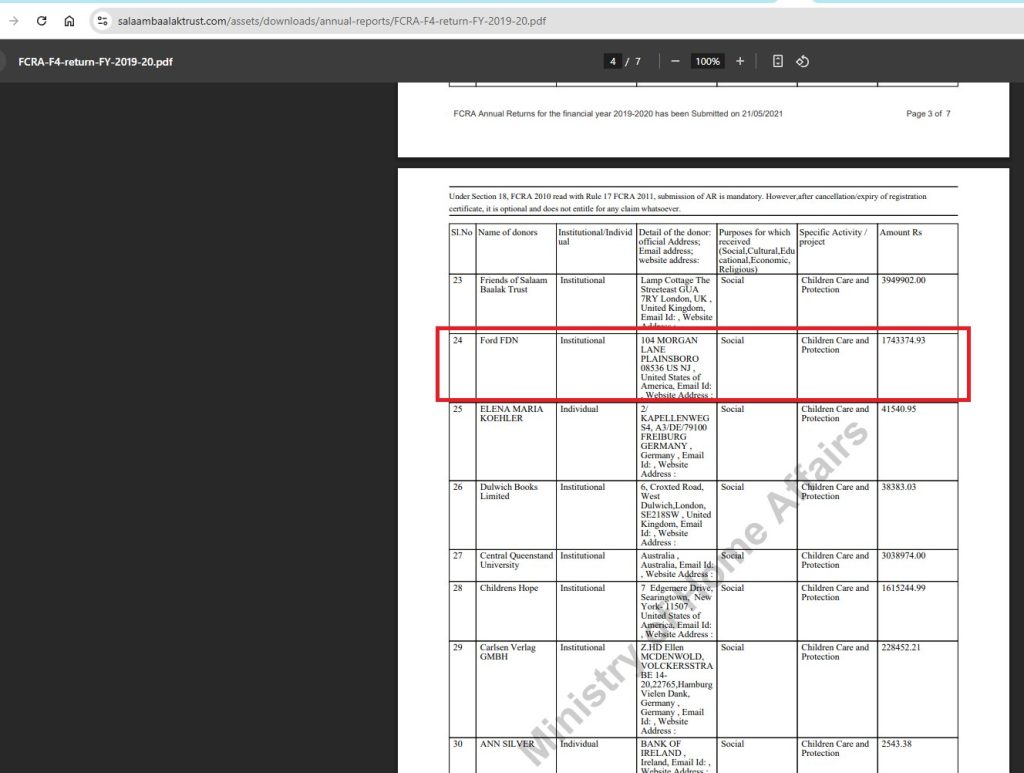Click the 100% zoom level box

tap(707, 61)
